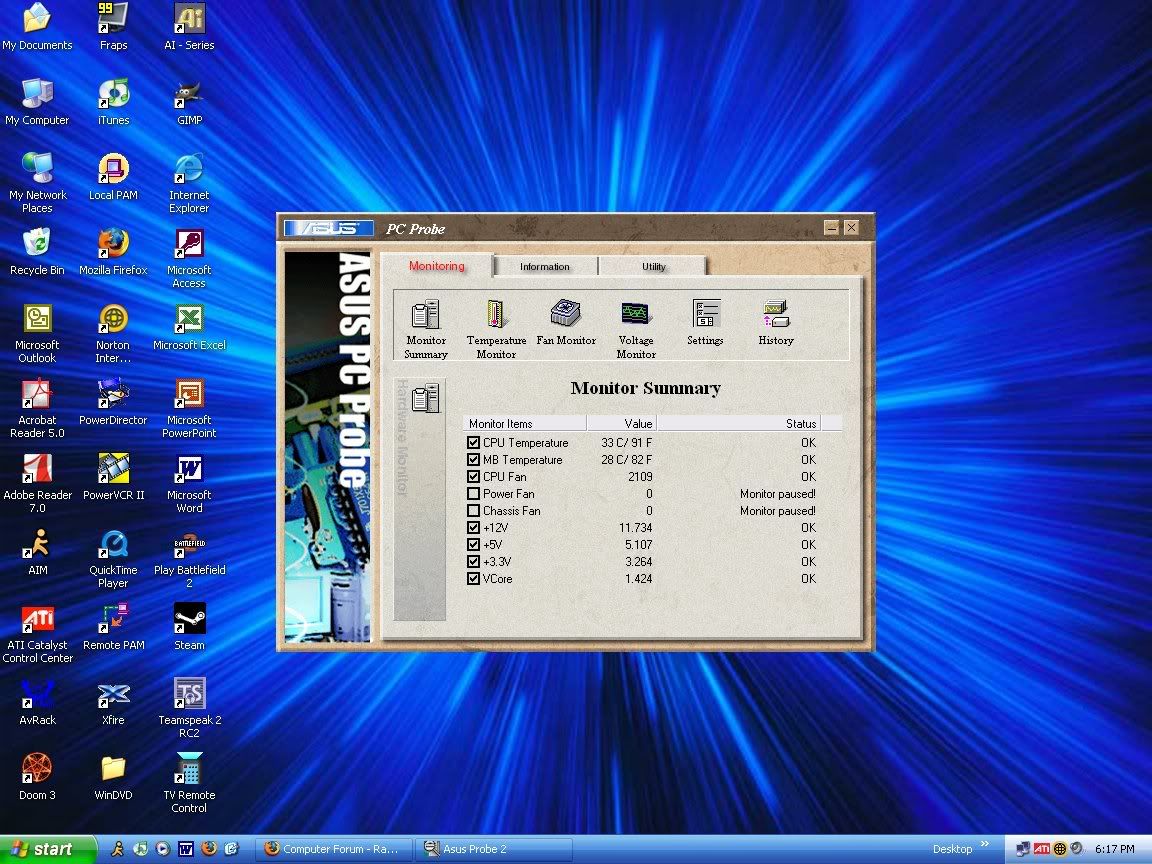This screenshot has height=864, width=1152.
Task: Select the Steam desktop icon
Action: point(189,627)
